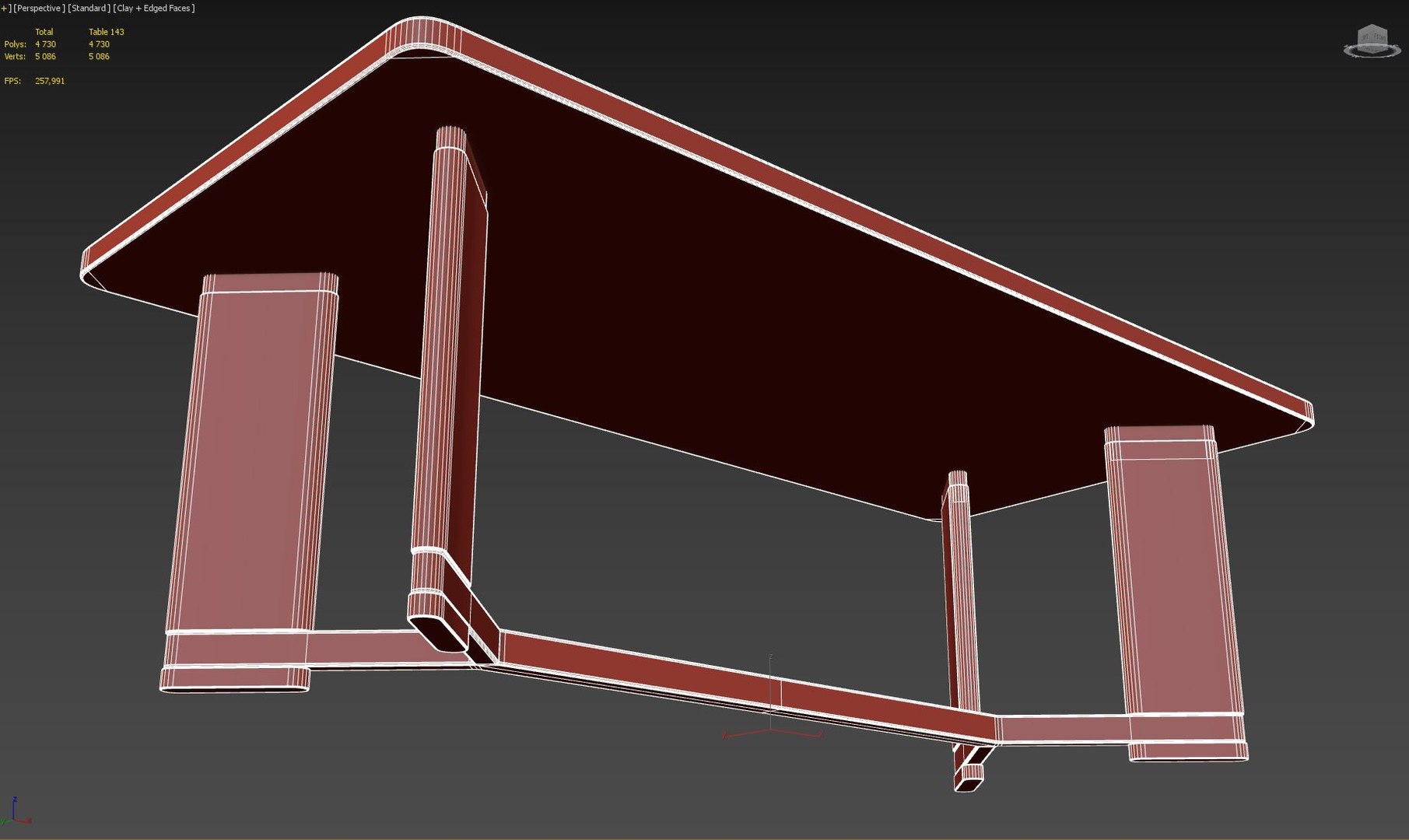The height and width of the screenshot is (840, 1409).
Task: Click the "Total" statistics column header
Action: pos(44,32)
